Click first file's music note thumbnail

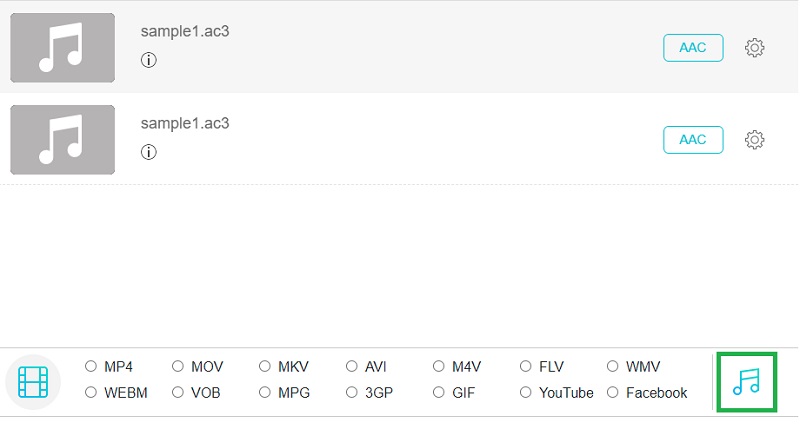[62, 48]
